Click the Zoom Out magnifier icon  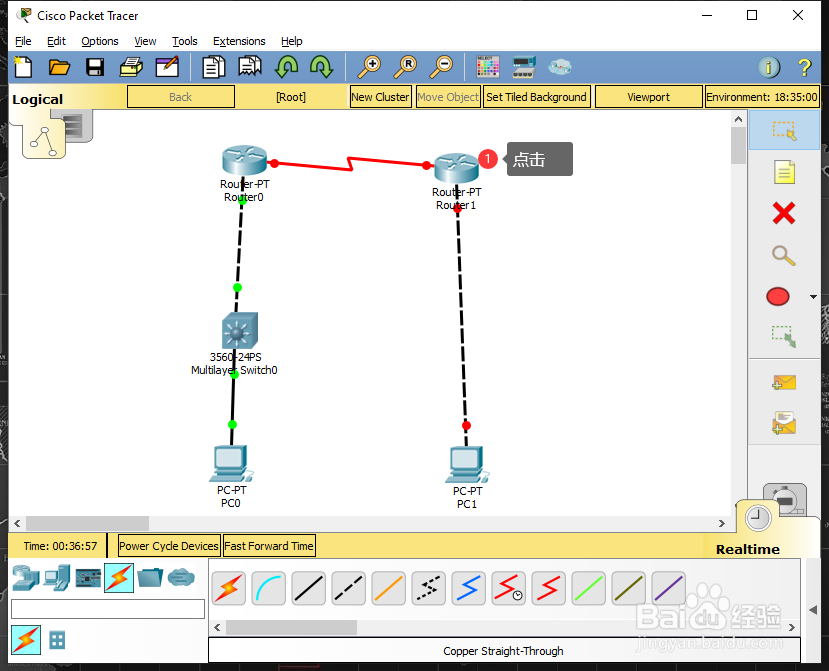click(x=441, y=67)
